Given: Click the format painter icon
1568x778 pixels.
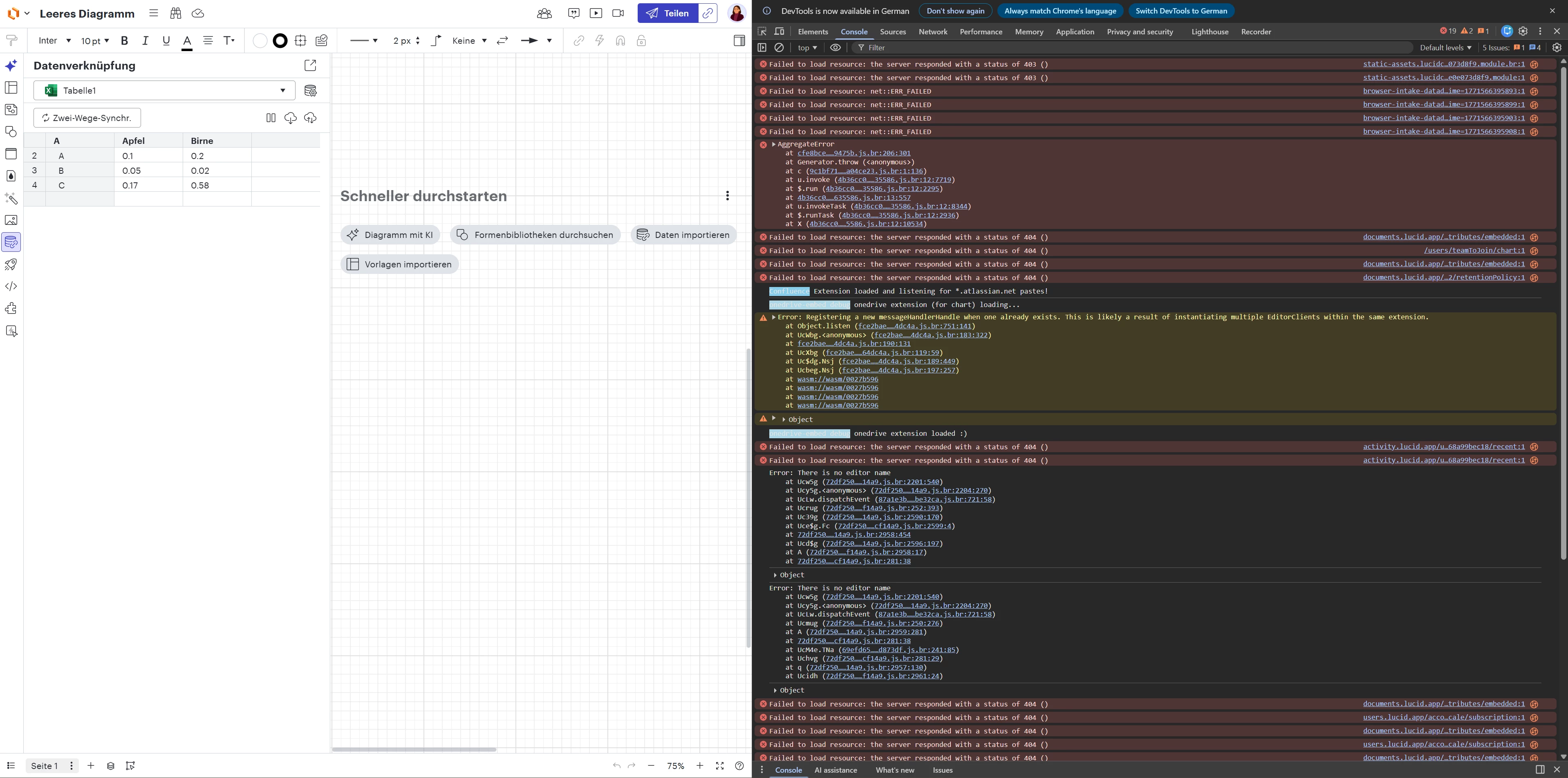Looking at the screenshot, I should point(11,41).
